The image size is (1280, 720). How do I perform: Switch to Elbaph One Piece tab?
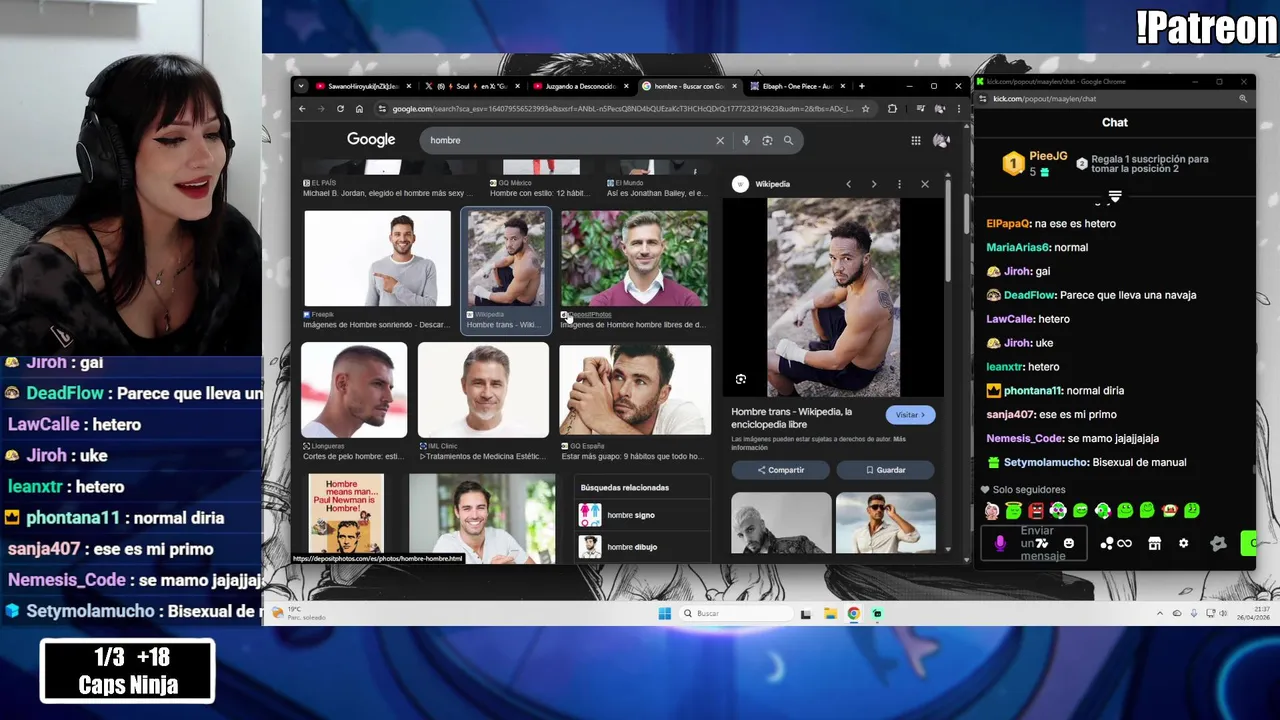pos(798,86)
